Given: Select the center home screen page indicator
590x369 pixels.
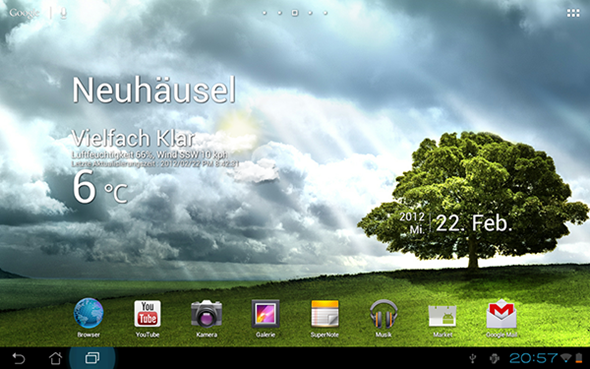Looking at the screenshot, I should [295, 13].
